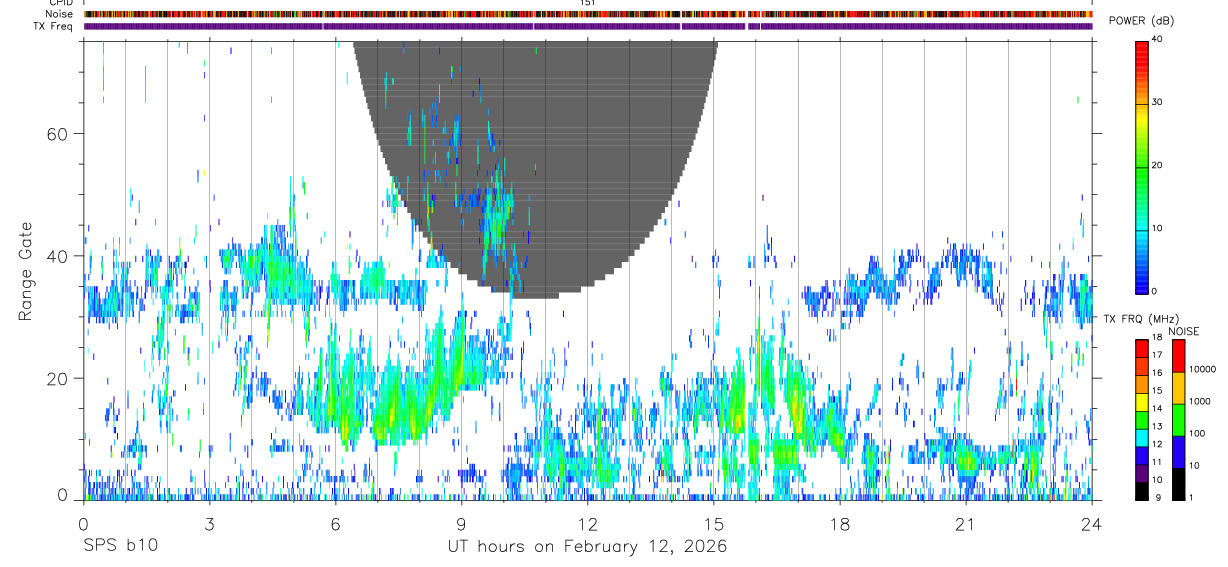The image size is (1228, 567).
Task: Click the cyan 12 MHz swatch in TX FRQ legend
Action: [1141, 438]
